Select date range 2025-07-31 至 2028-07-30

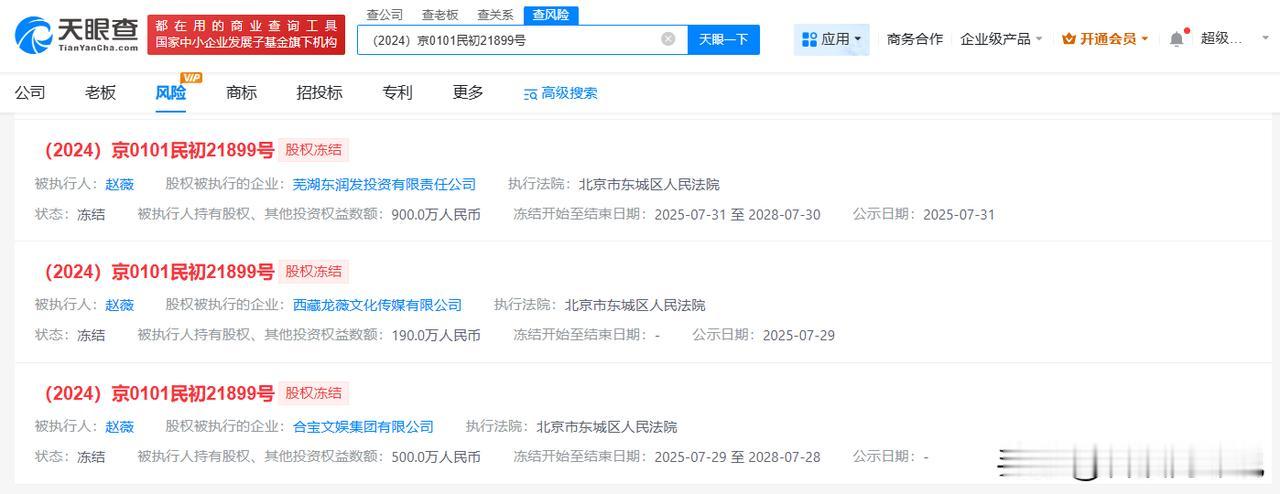(x=737, y=215)
